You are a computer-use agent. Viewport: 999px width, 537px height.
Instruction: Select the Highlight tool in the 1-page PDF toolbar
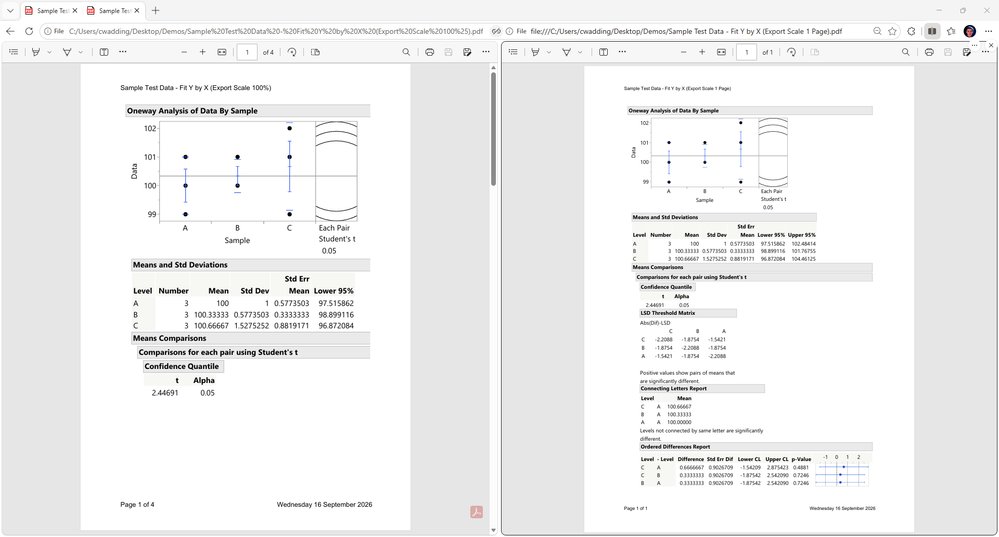pyautogui.click(x=536, y=52)
